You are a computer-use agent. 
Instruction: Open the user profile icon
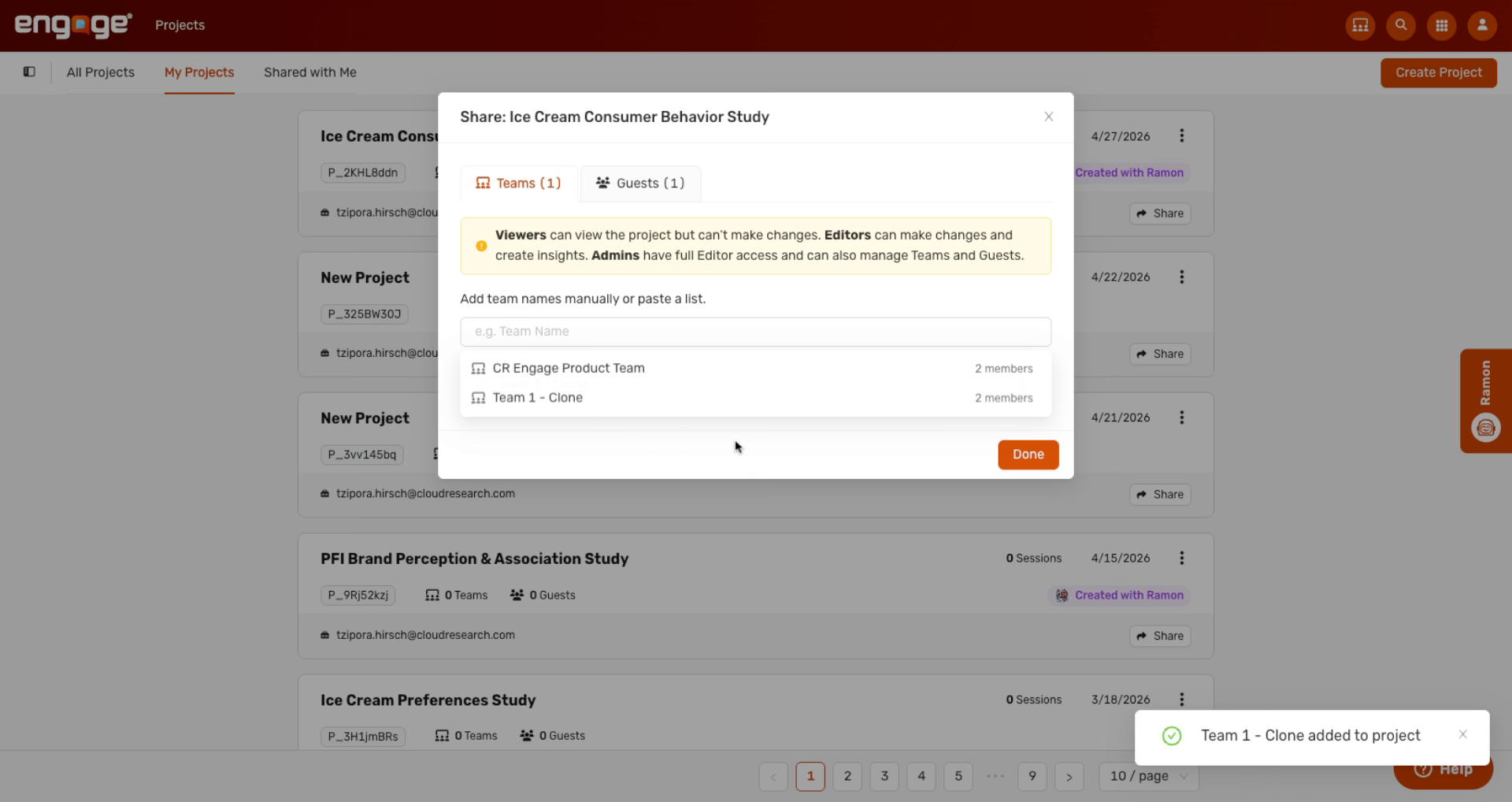coord(1482,25)
